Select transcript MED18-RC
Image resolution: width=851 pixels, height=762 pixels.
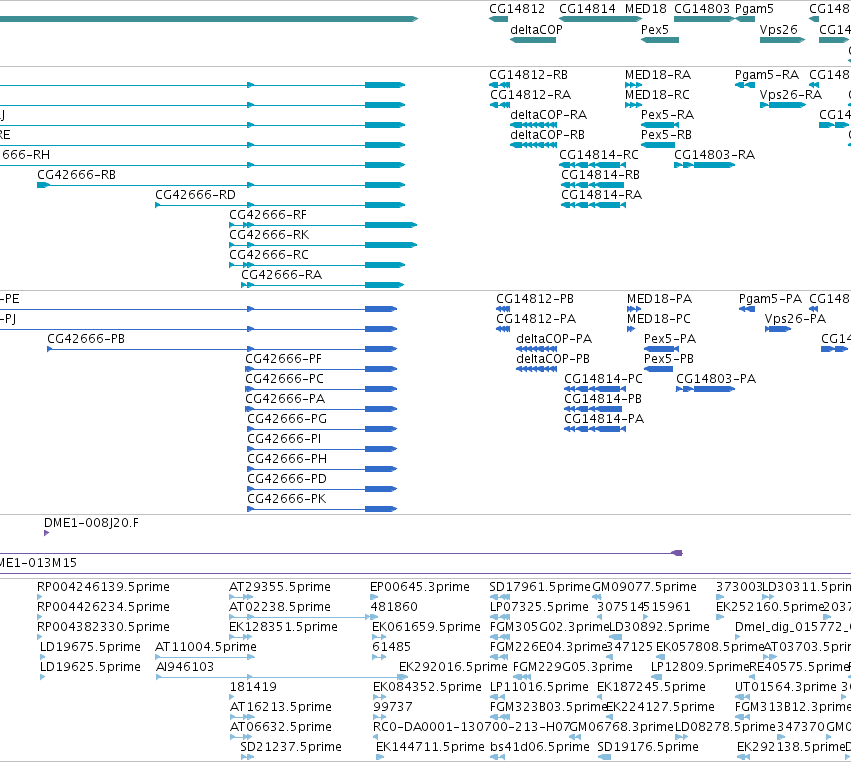[657, 95]
